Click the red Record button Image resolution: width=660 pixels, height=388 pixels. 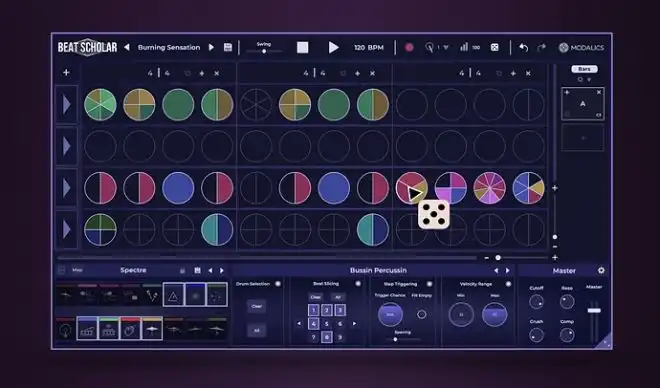pyautogui.click(x=409, y=48)
